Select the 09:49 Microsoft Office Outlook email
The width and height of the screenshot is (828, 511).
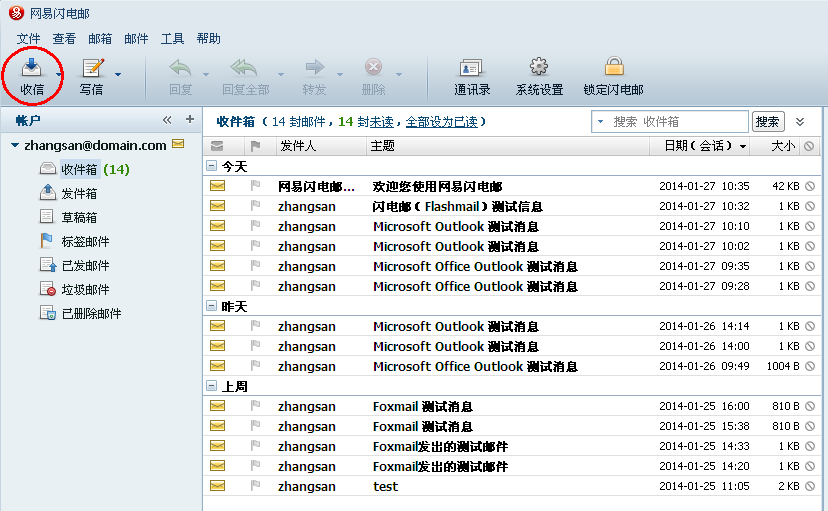(x=512, y=366)
